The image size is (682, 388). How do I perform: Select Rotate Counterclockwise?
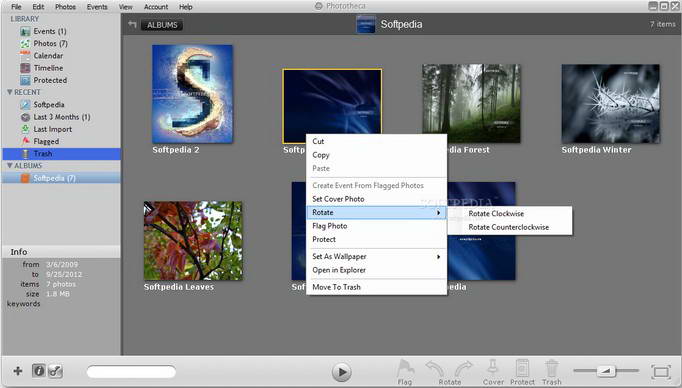click(x=510, y=227)
